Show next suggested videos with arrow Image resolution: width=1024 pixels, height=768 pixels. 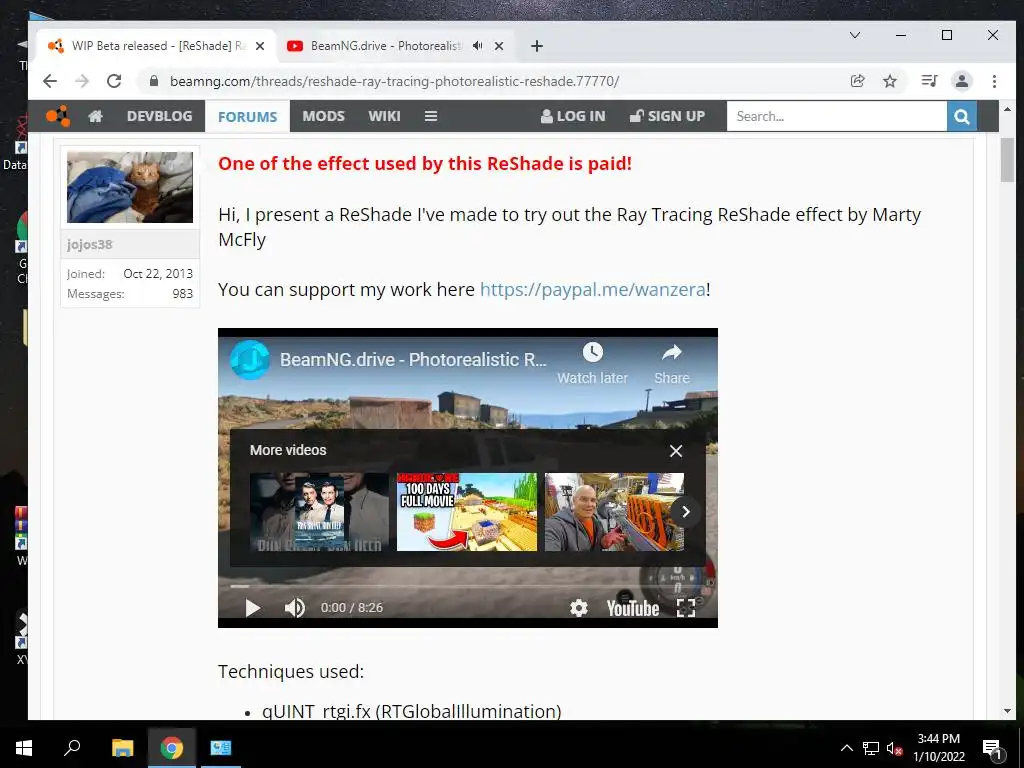686,512
